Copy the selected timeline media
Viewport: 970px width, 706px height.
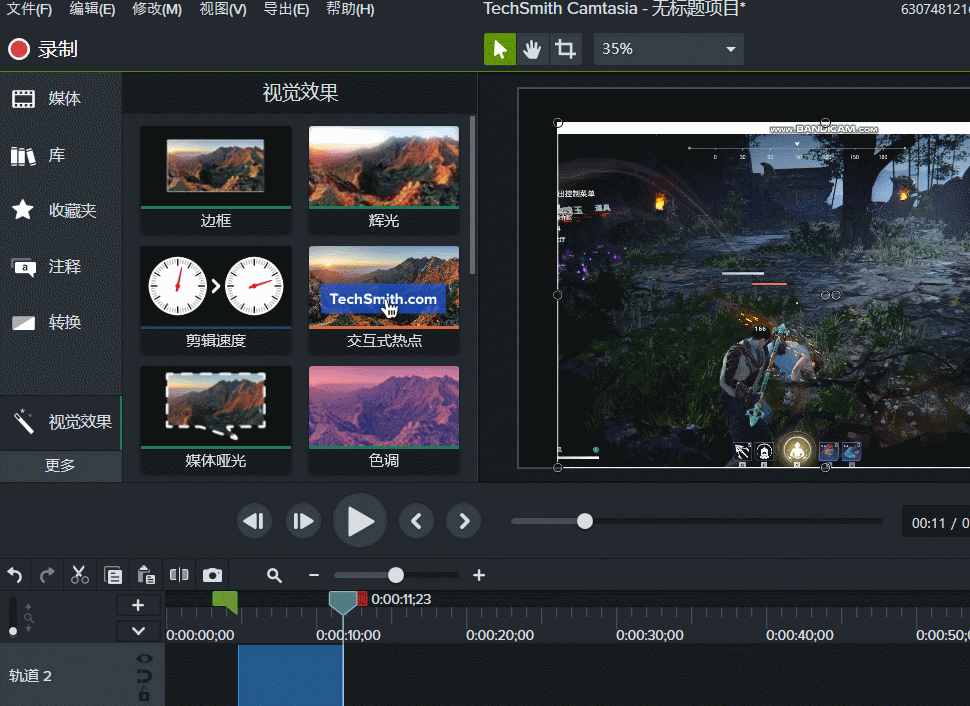click(113, 575)
